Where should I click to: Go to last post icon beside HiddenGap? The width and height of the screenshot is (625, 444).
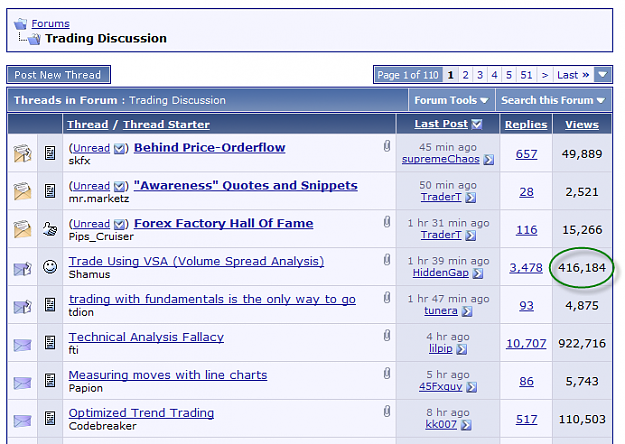point(478,273)
